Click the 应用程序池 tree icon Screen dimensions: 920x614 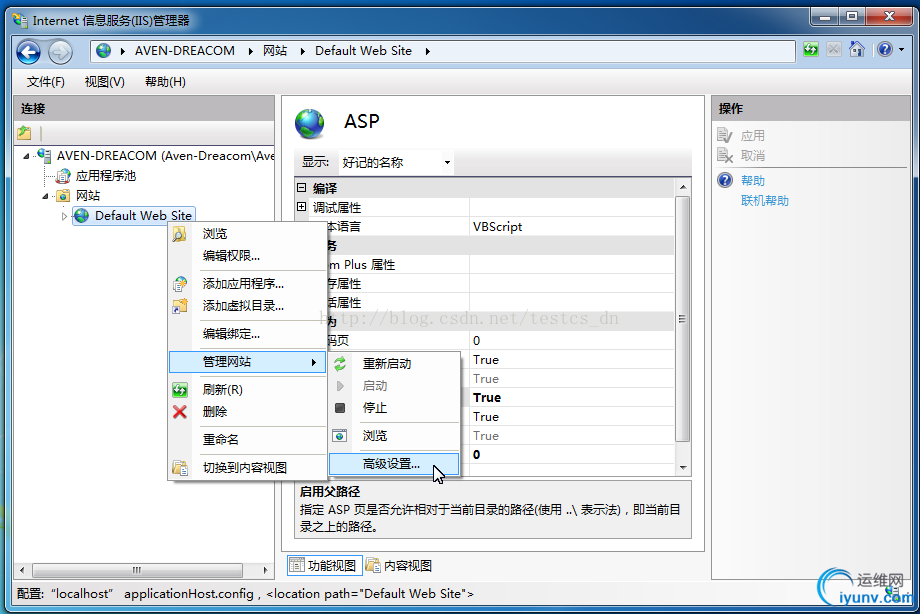point(63,176)
